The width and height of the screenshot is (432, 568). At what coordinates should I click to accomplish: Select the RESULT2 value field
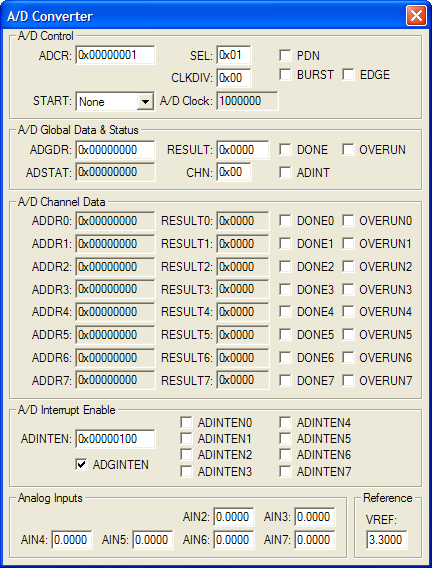[243, 267]
